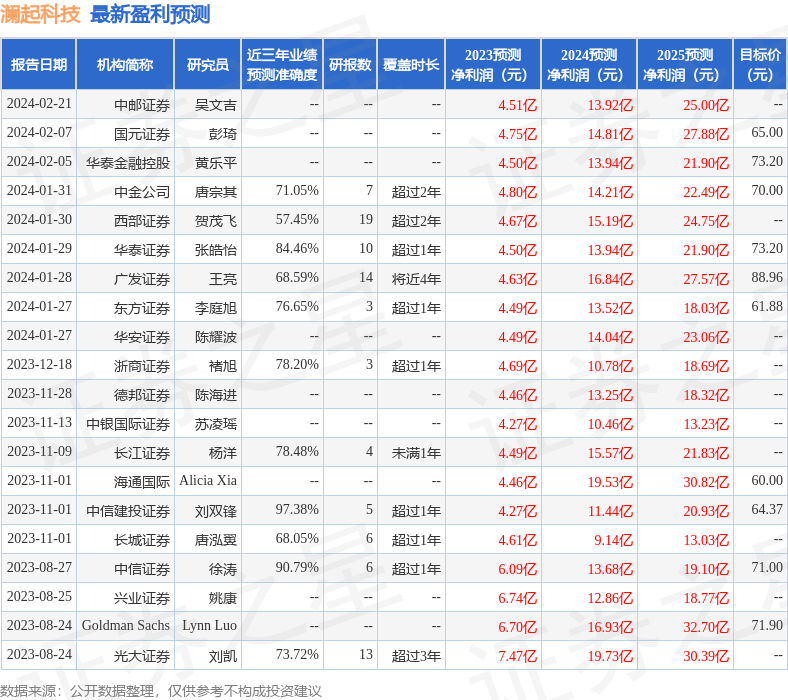Image resolution: width=788 pixels, height=700 pixels.
Task: Click 2023 forecast 7.47亿
Action: point(518,656)
